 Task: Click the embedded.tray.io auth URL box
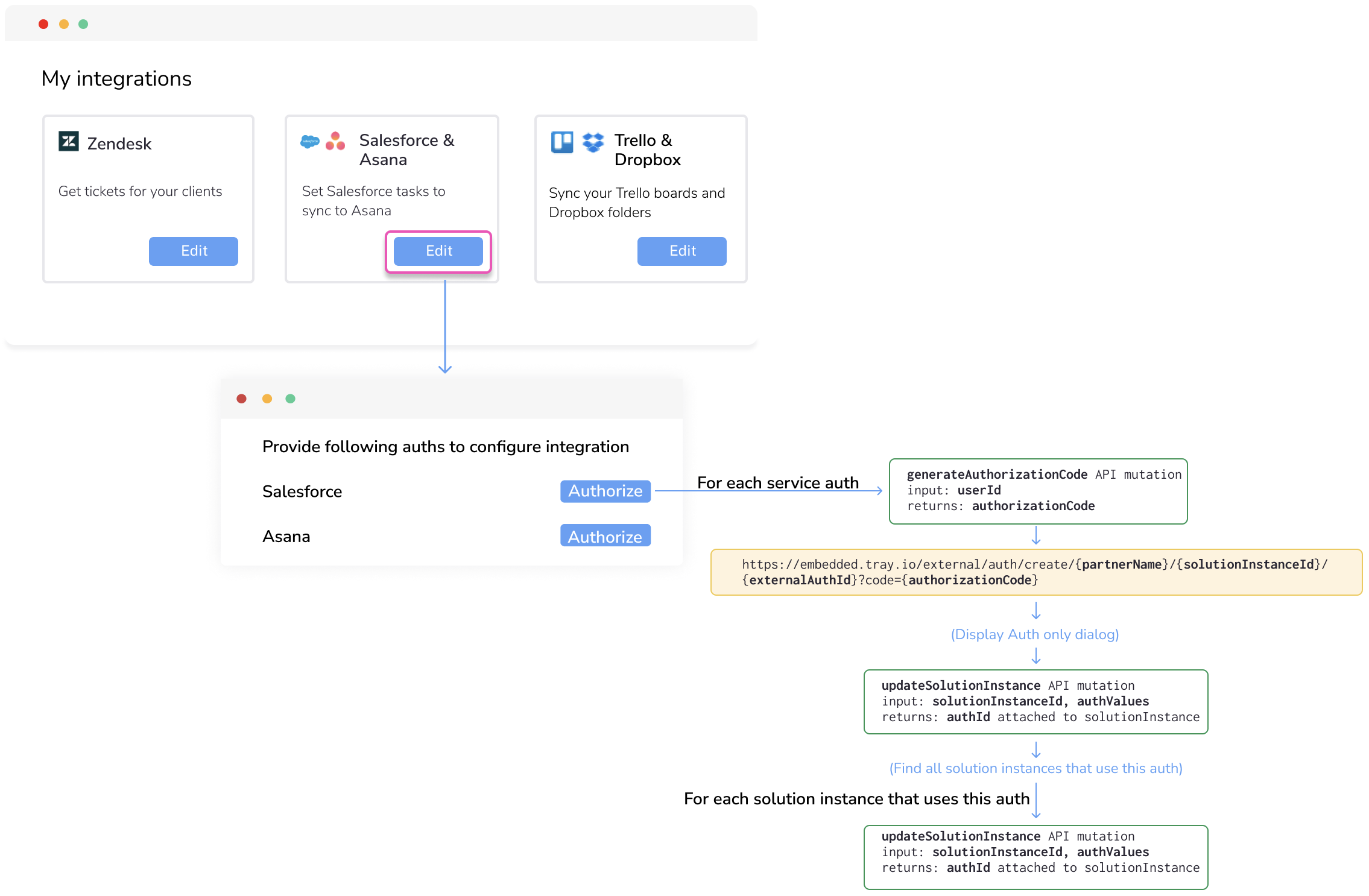click(1035, 572)
